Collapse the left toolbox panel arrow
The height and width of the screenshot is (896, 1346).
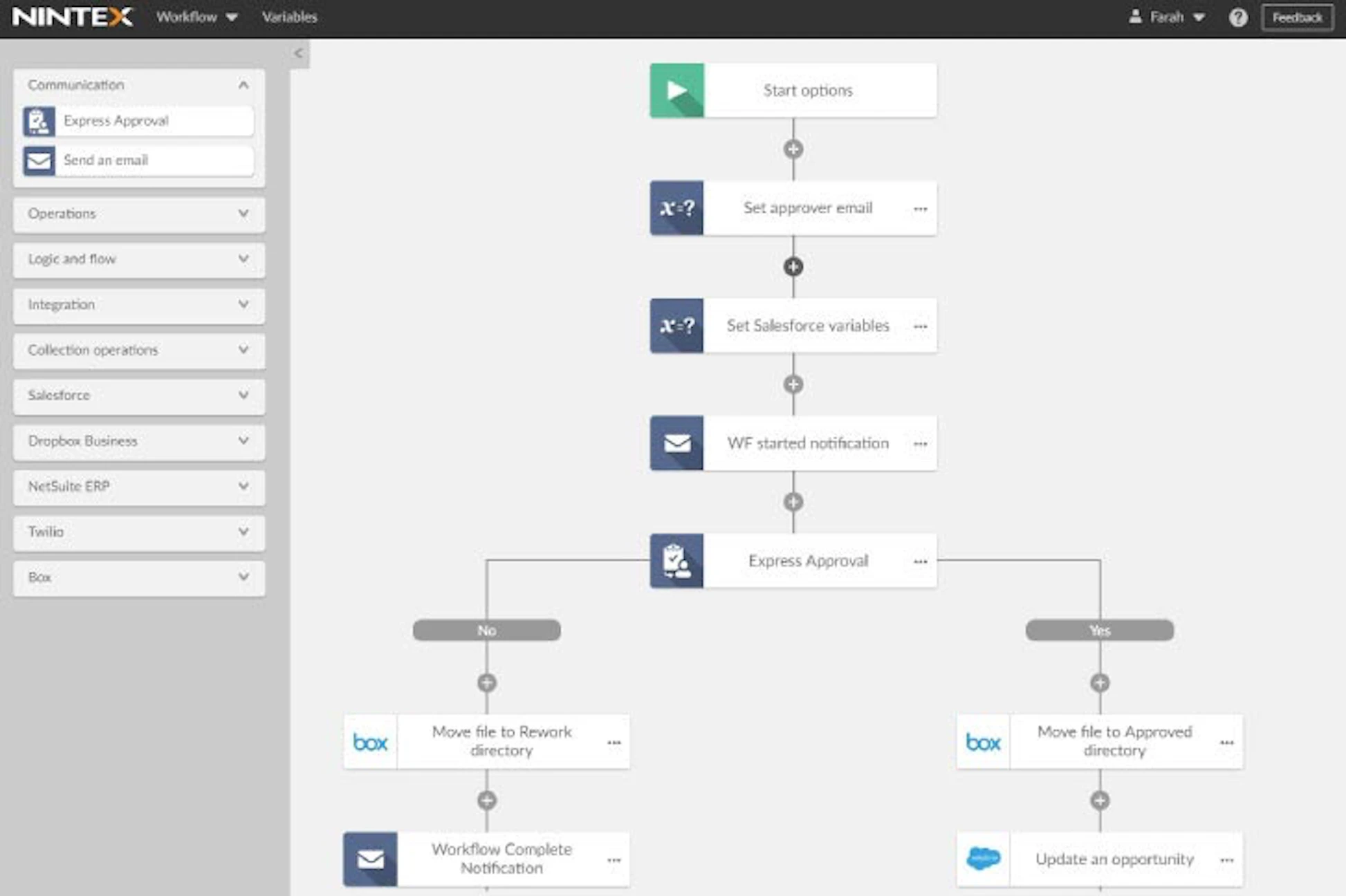298,53
